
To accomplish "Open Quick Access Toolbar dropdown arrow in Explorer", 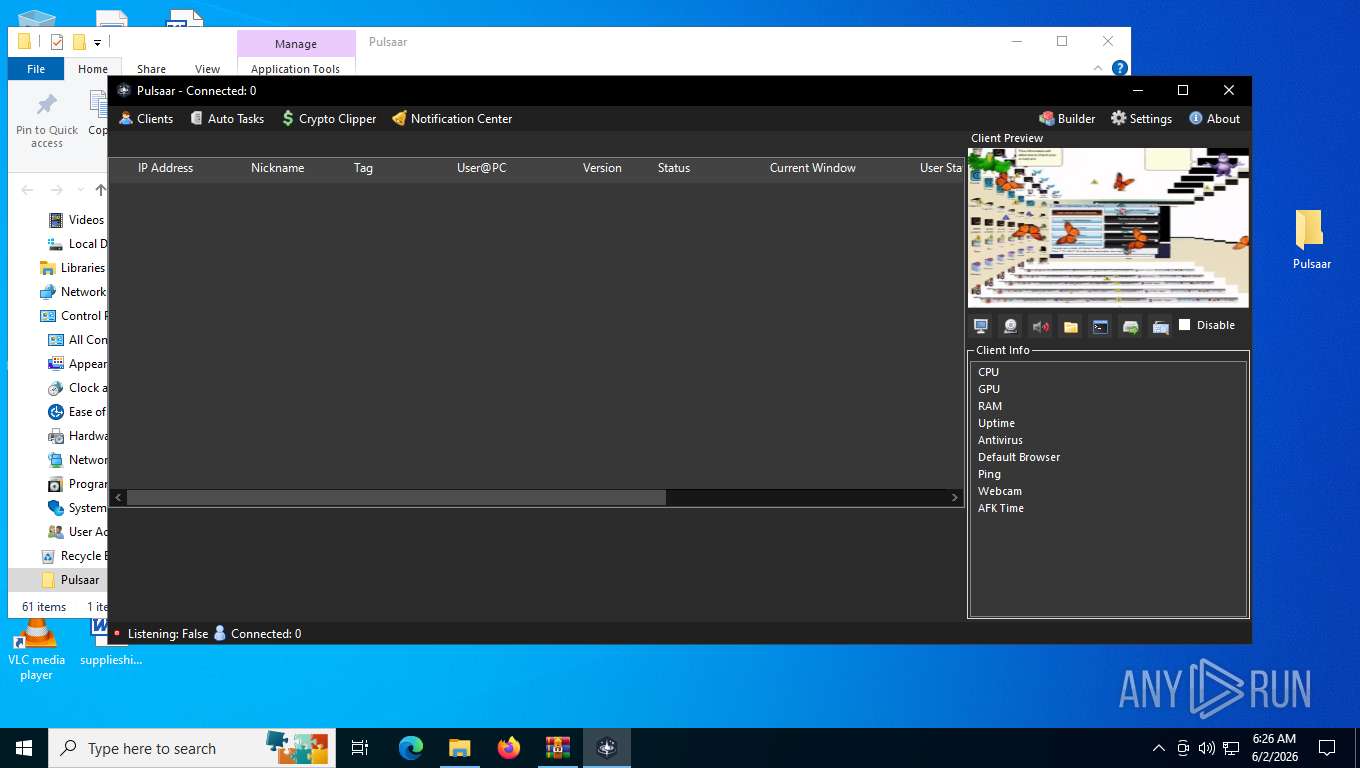I will point(97,42).
